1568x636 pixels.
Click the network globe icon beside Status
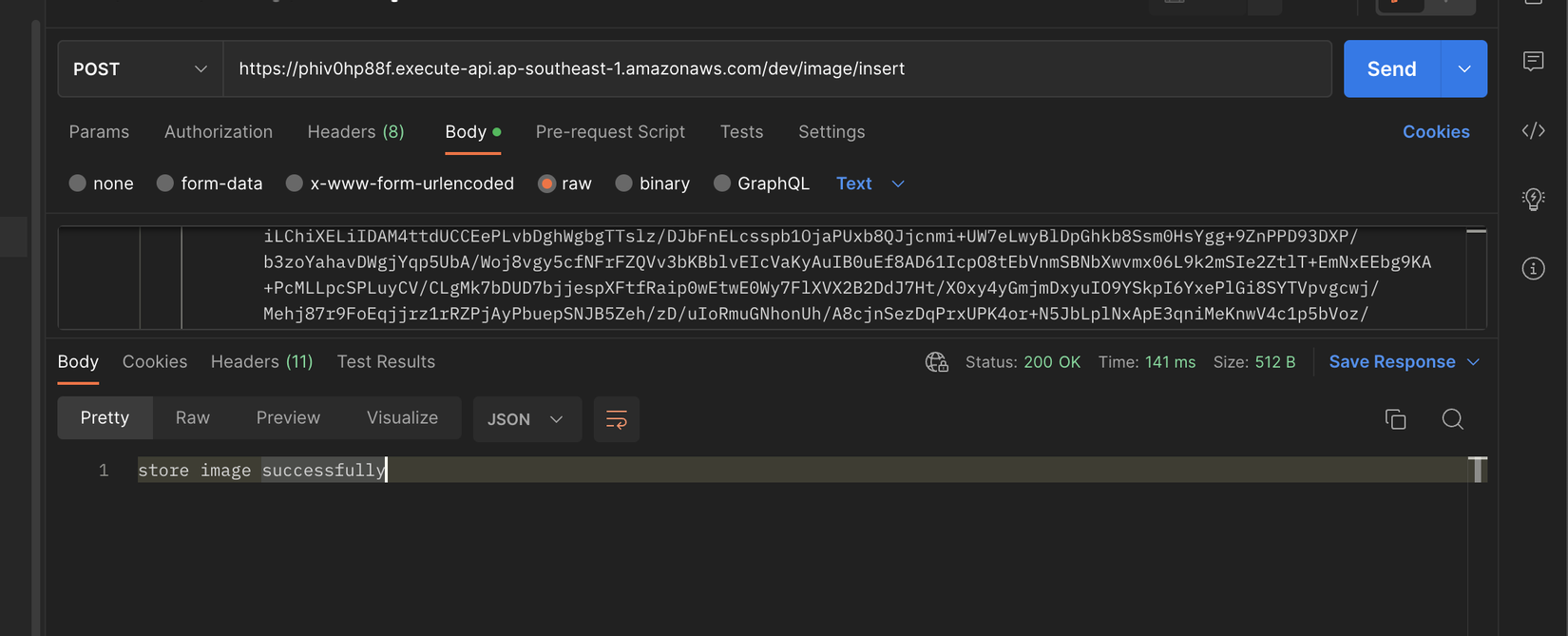pos(937,362)
